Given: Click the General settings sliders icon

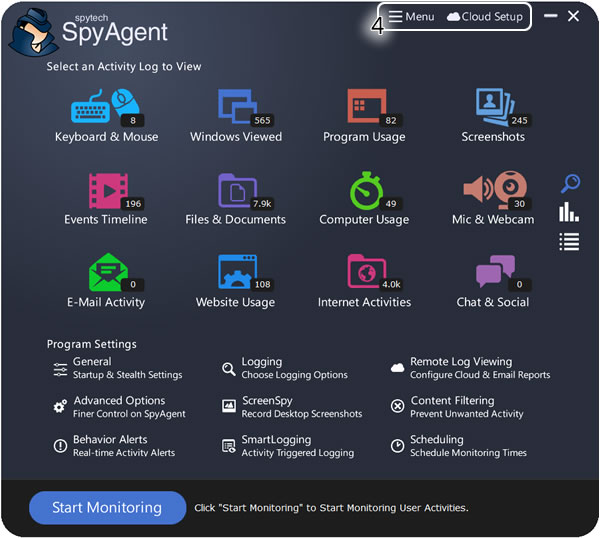Looking at the screenshot, I should [x=60, y=369].
